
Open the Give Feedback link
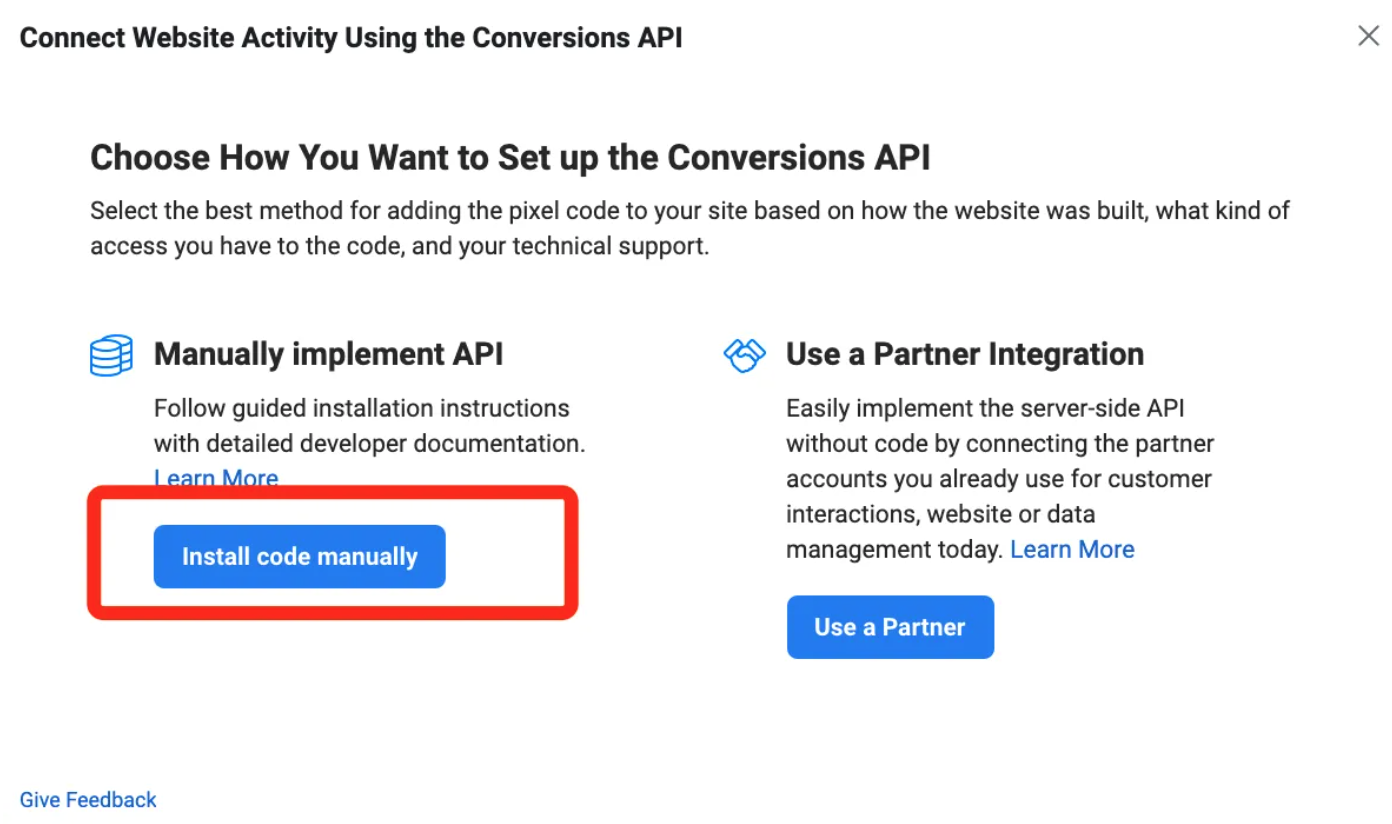88,800
